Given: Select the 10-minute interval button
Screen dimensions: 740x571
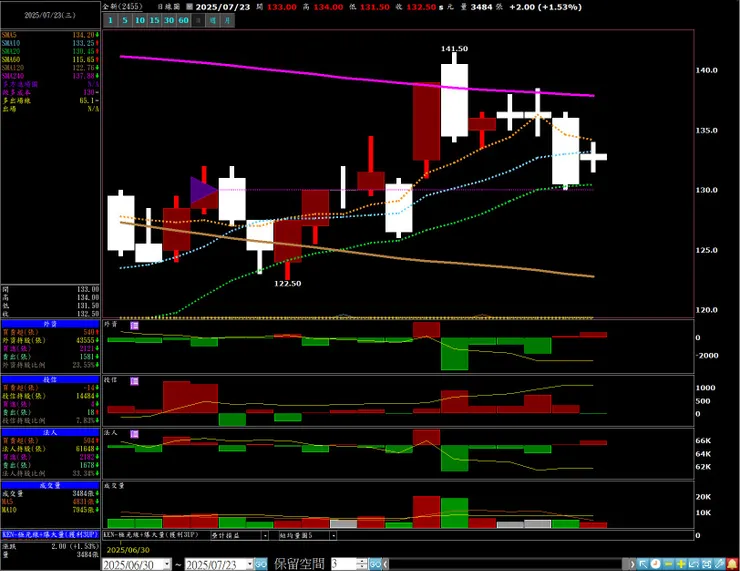Looking at the screenshot, I should click(x=140, y=20).
